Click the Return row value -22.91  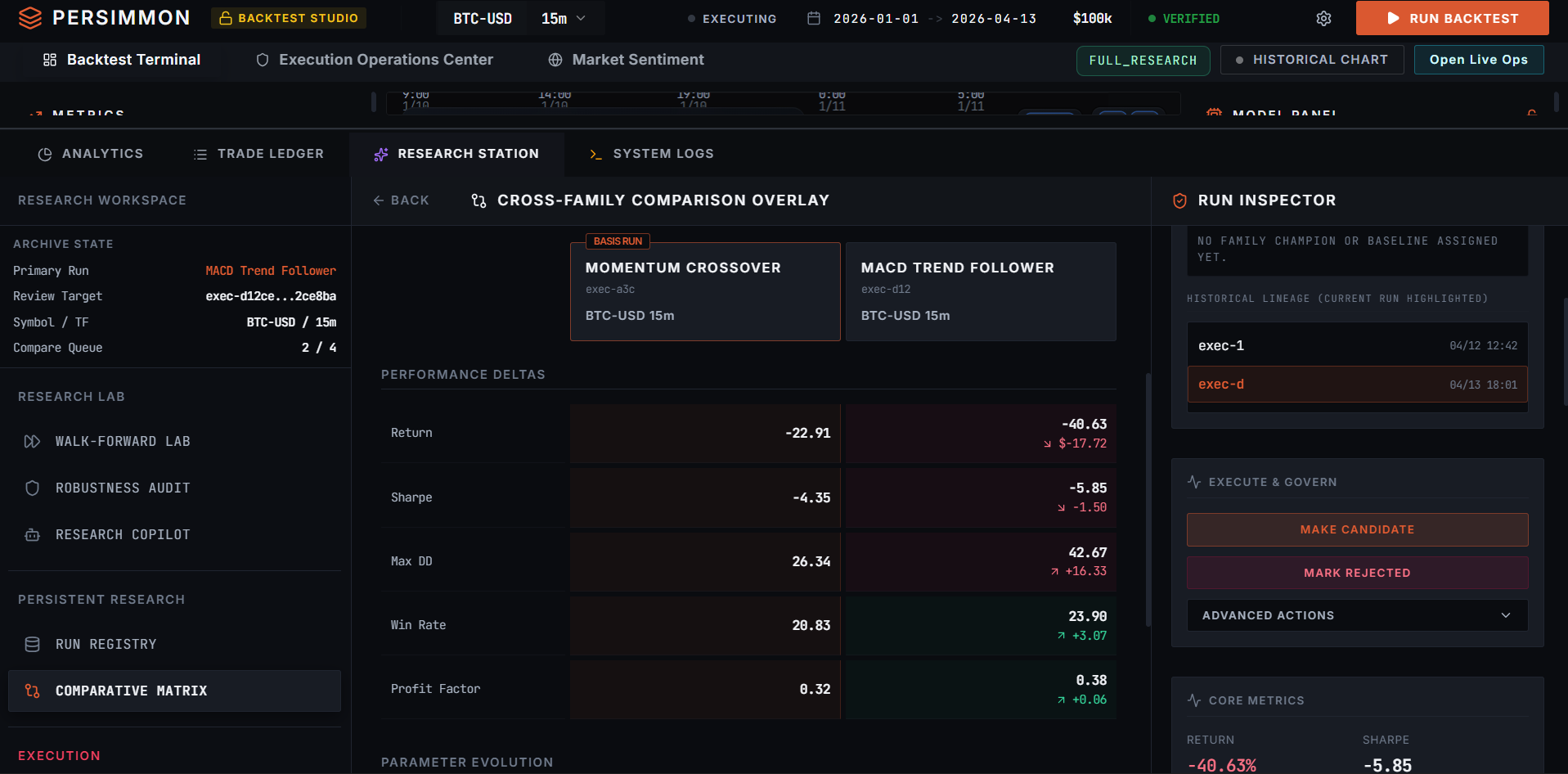tap(807, 433)
